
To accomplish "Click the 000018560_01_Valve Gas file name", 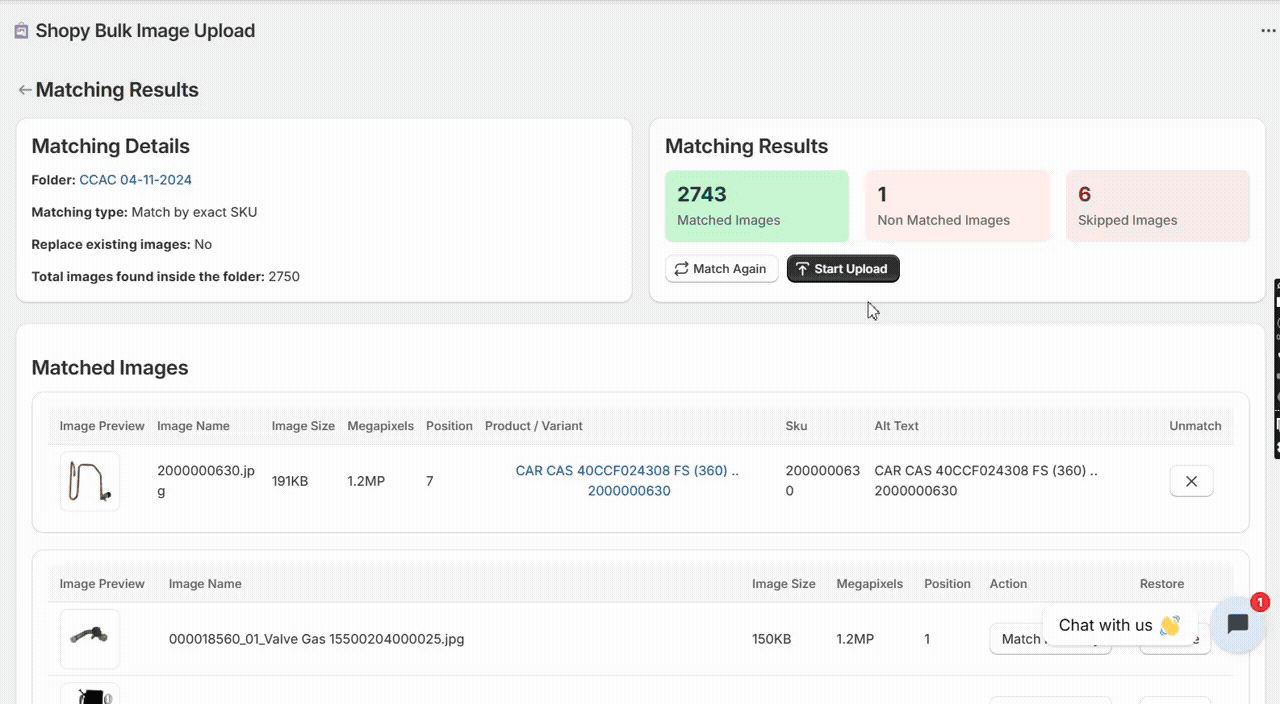I will point(316,639).
